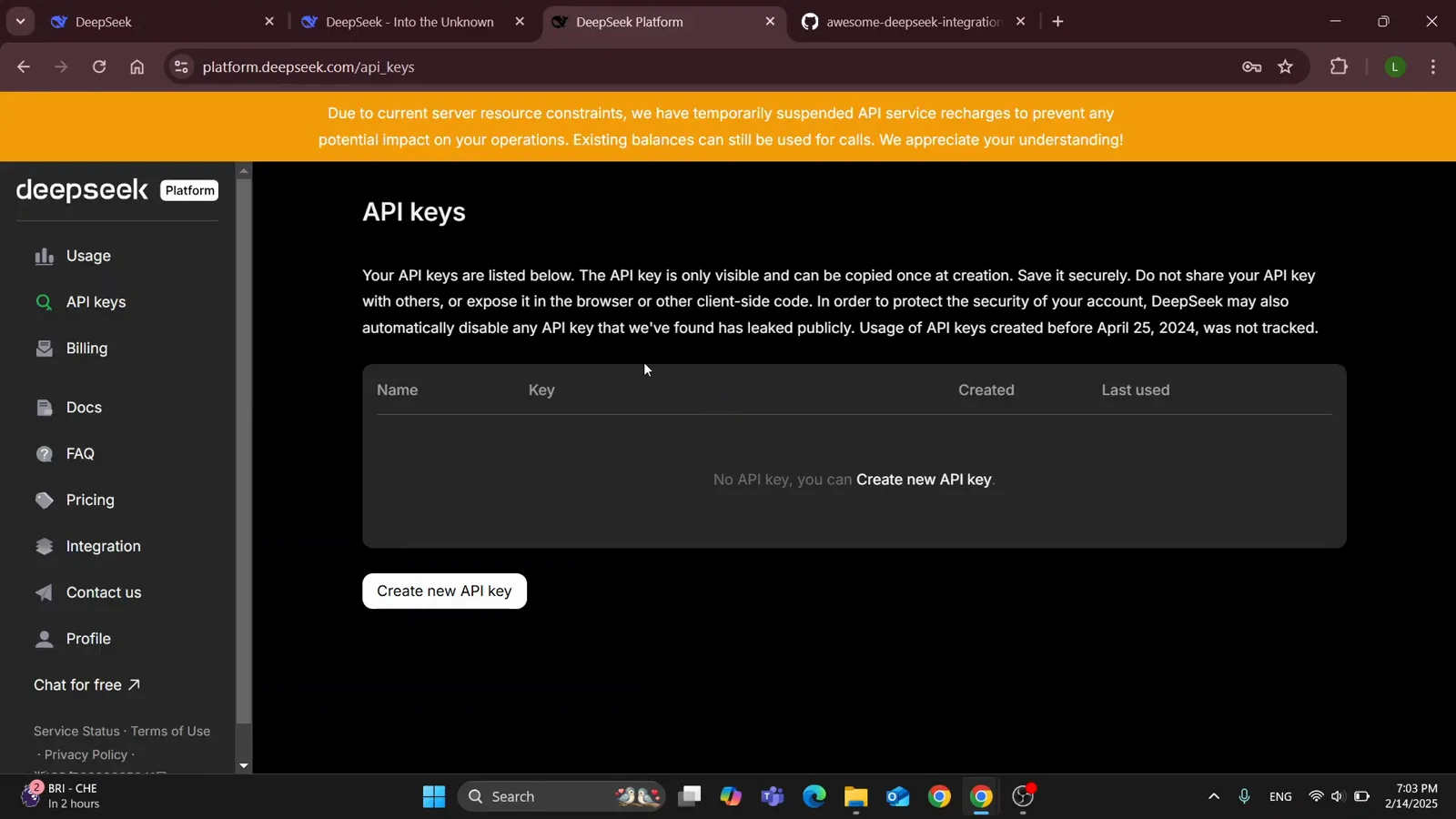The height and width of the screenshot is (819, 1456).
Task: Open Outlook from taskbar
Action: pyautogui.click(x=897, y=797)
